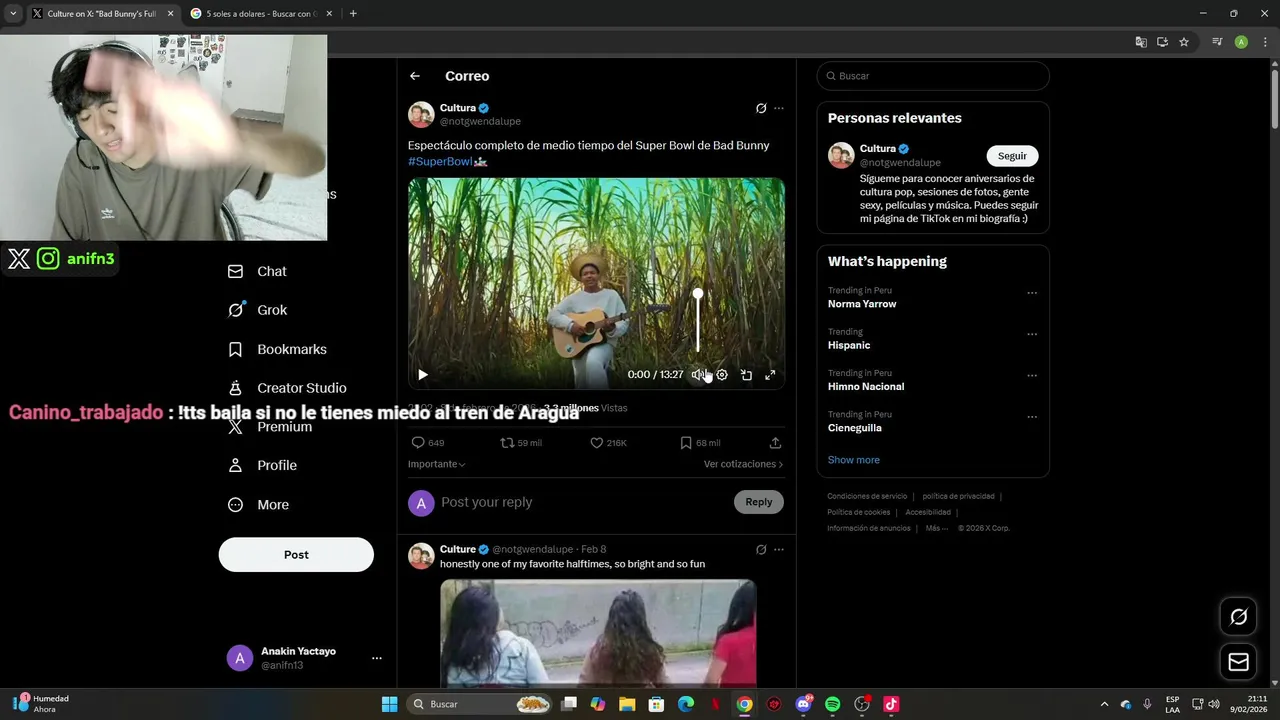
Task: Open the floating Grok button
Action: click(x=1238, y=616)
